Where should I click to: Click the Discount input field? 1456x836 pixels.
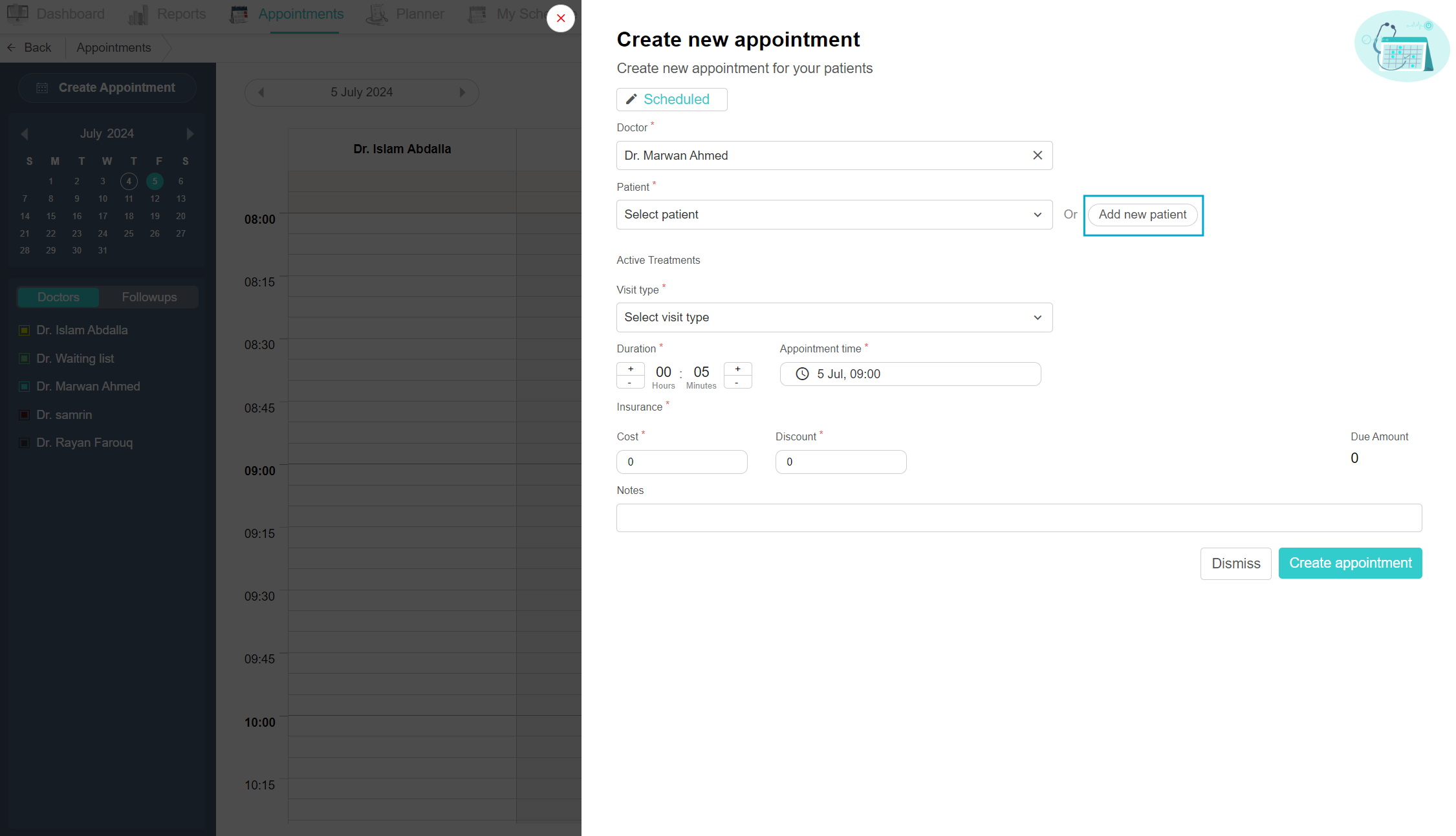pyautogui.click(x=841, y=462)
